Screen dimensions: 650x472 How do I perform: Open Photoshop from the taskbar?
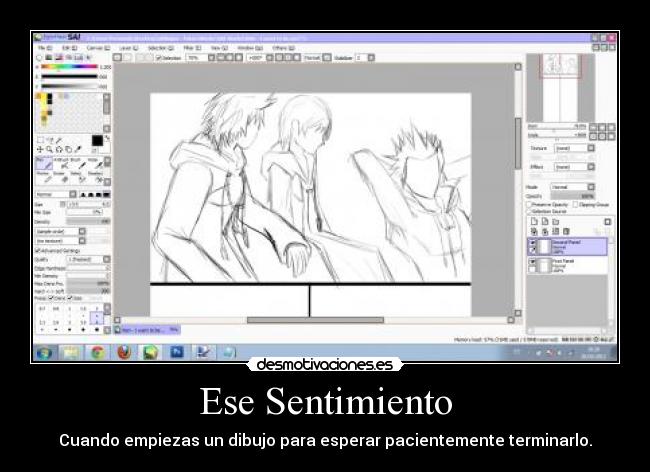177,352
